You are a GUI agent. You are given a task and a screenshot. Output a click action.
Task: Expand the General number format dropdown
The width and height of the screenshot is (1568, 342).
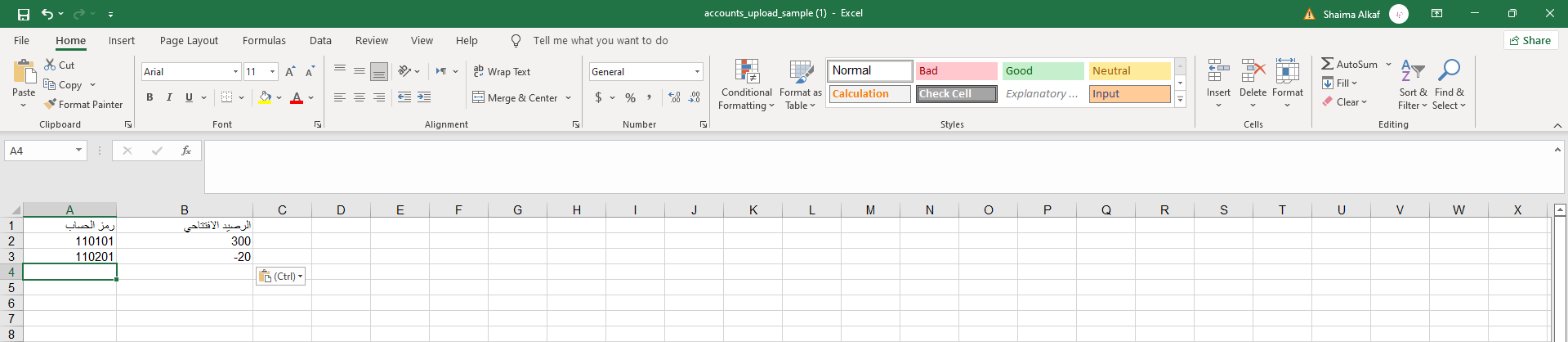697,72
